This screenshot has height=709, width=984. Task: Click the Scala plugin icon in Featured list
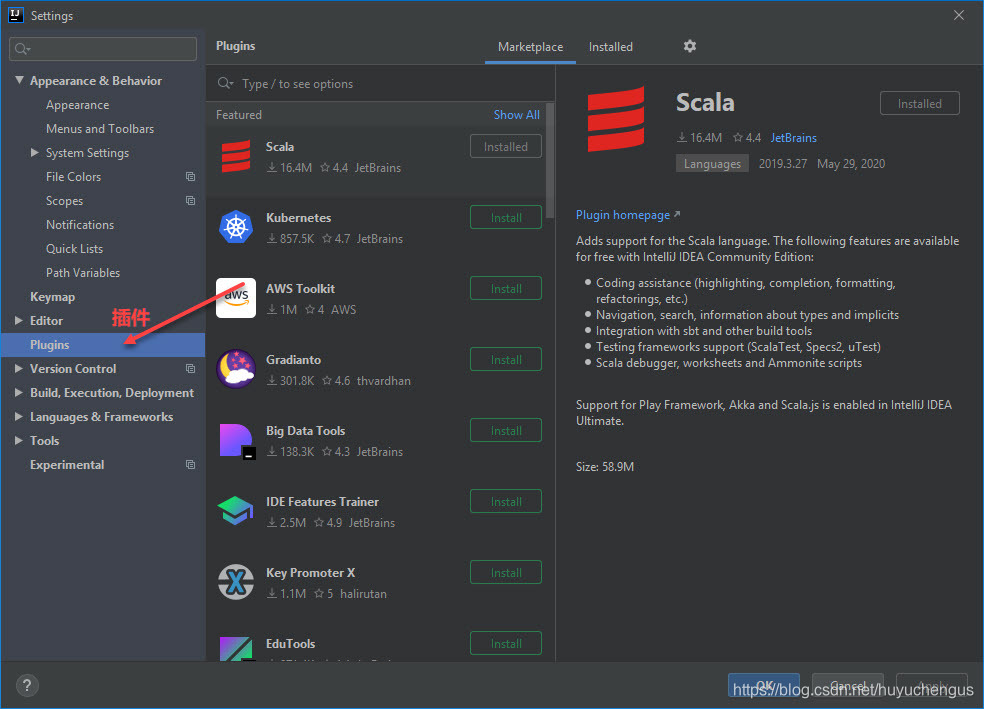click(236, 156)
